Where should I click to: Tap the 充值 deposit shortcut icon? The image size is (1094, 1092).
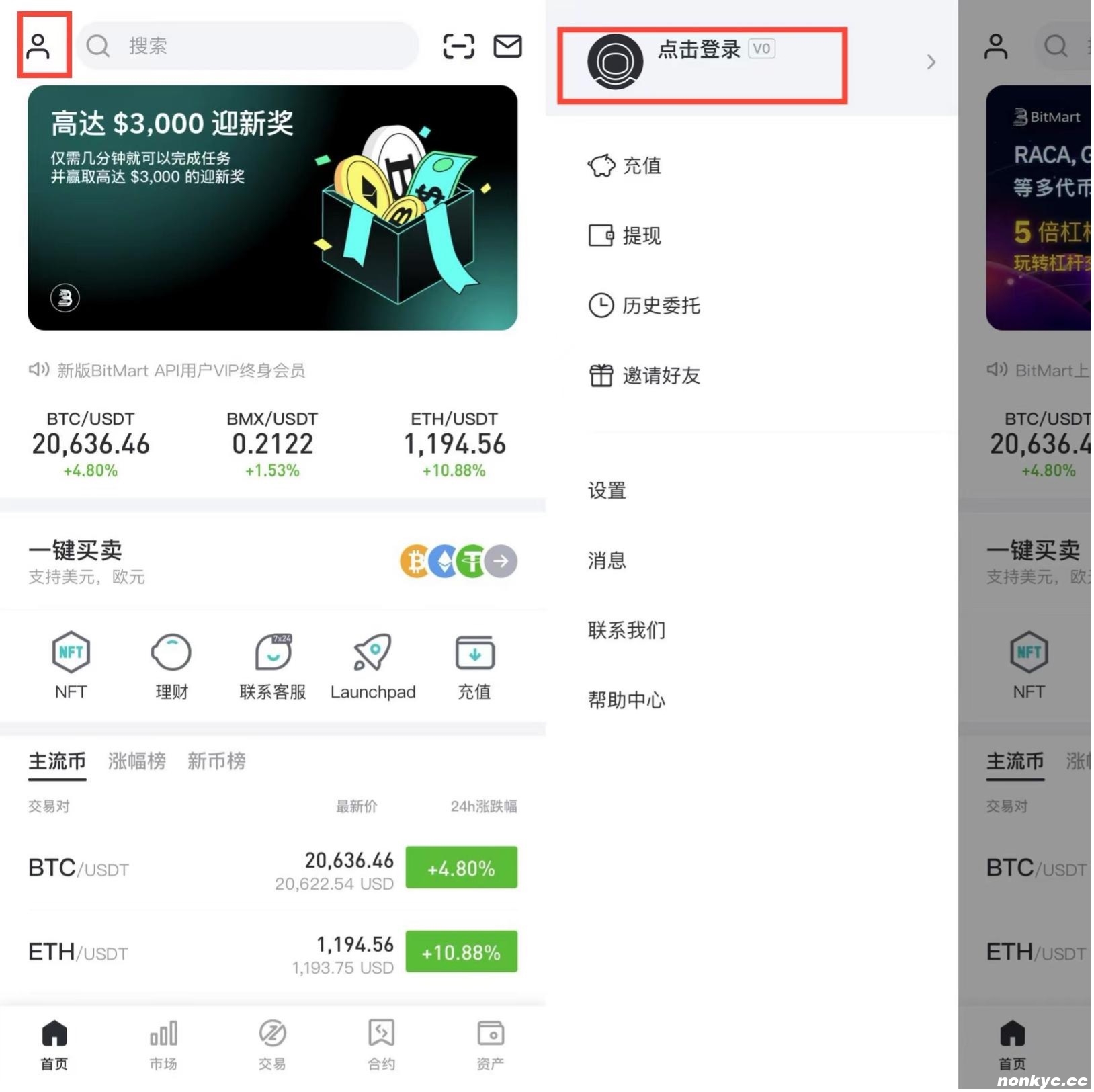(474, 652)
